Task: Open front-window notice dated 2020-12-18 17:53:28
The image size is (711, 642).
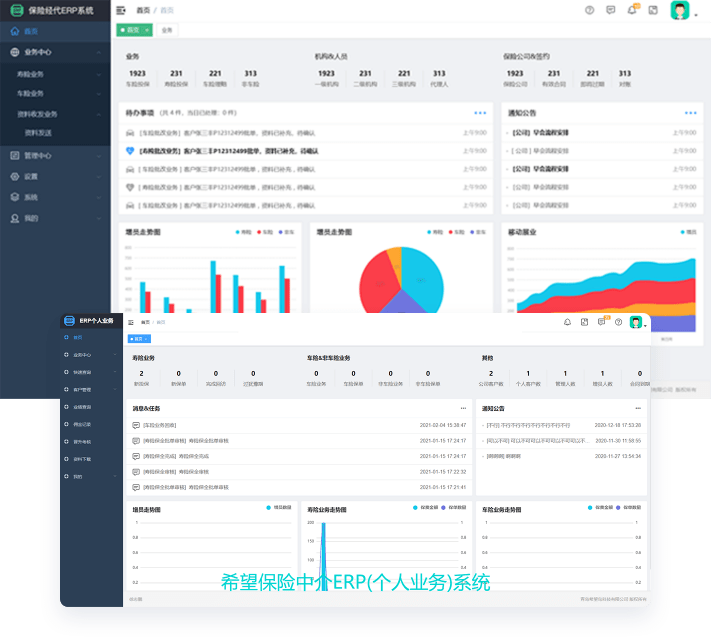Action: tap(561, 425)
